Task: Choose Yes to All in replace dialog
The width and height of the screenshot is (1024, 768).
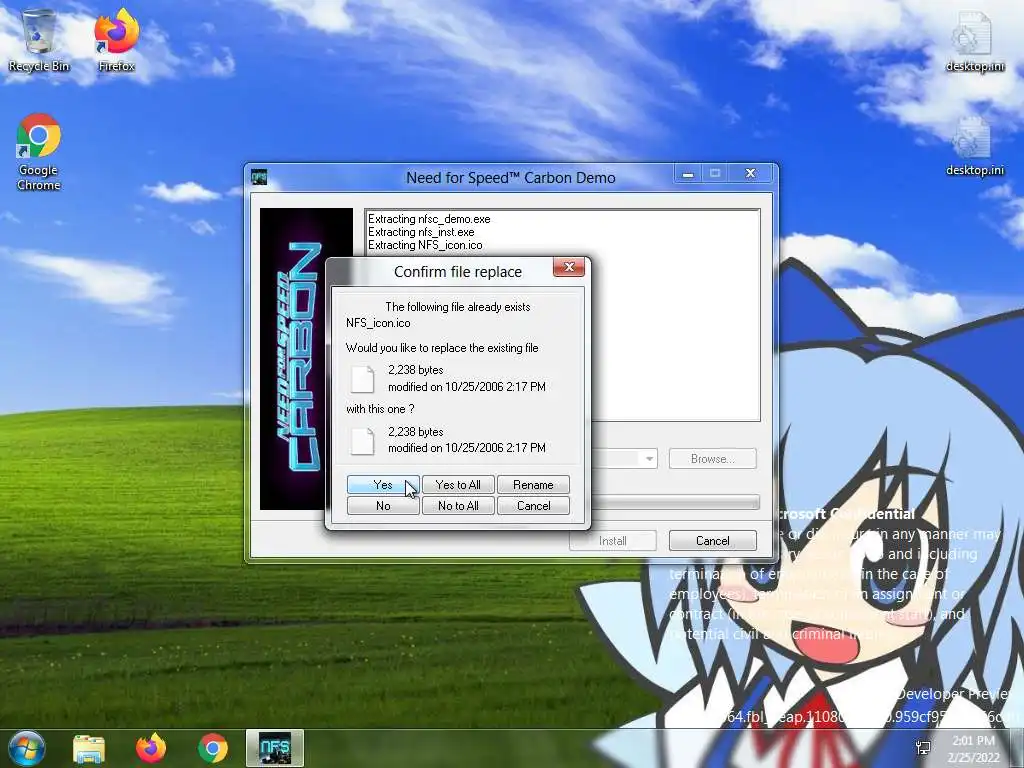Action: 458,485
